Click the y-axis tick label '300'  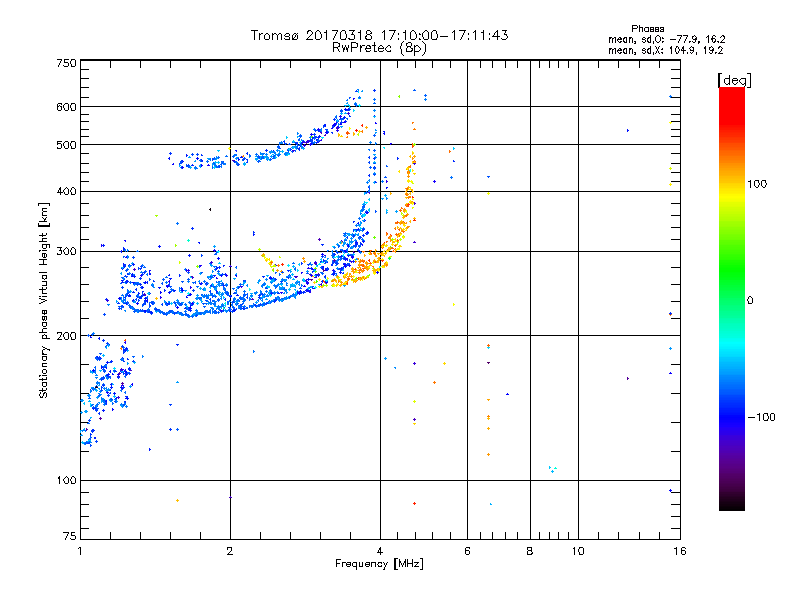[x=66, y=252]
